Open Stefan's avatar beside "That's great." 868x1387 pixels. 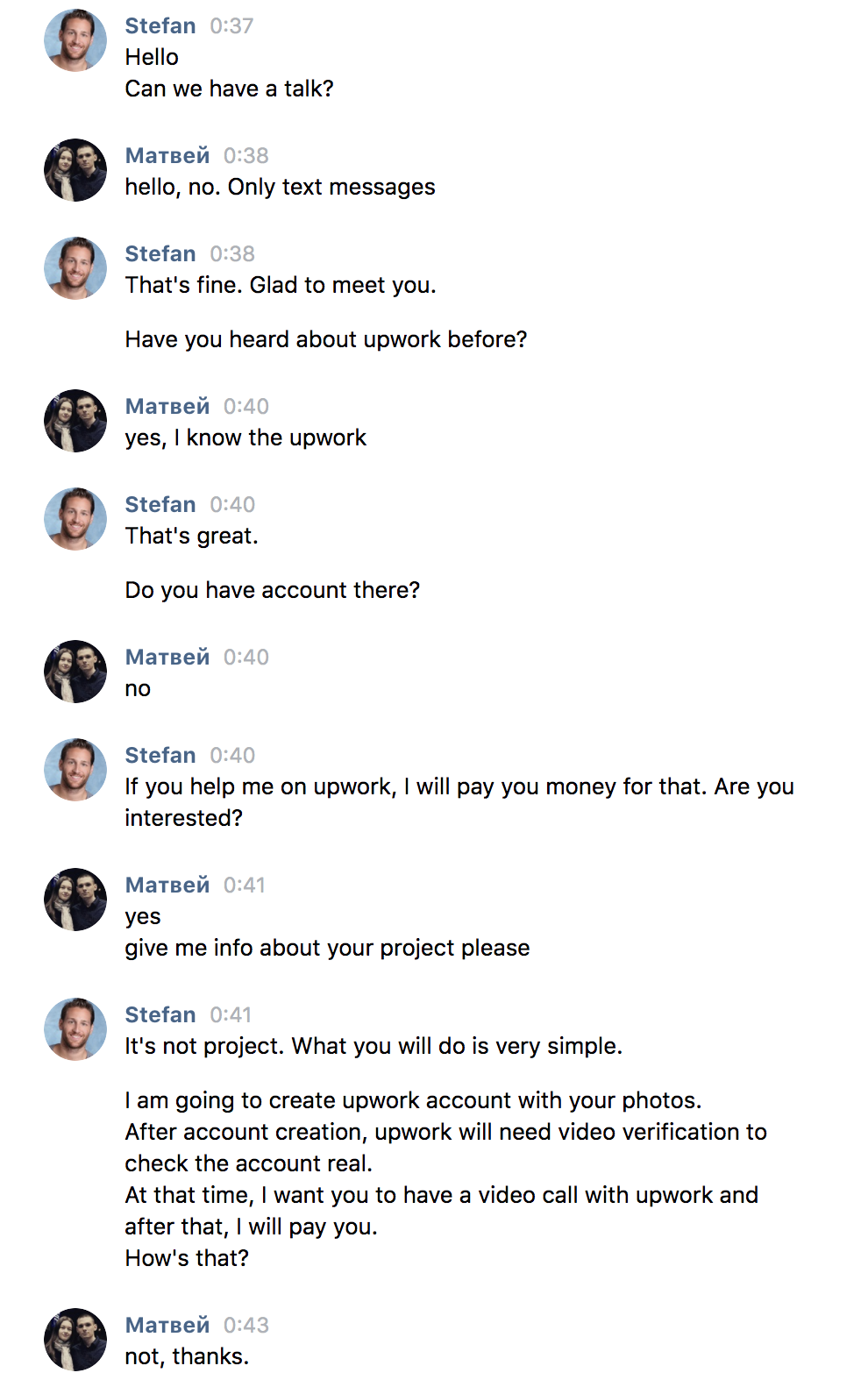(75, 519)
